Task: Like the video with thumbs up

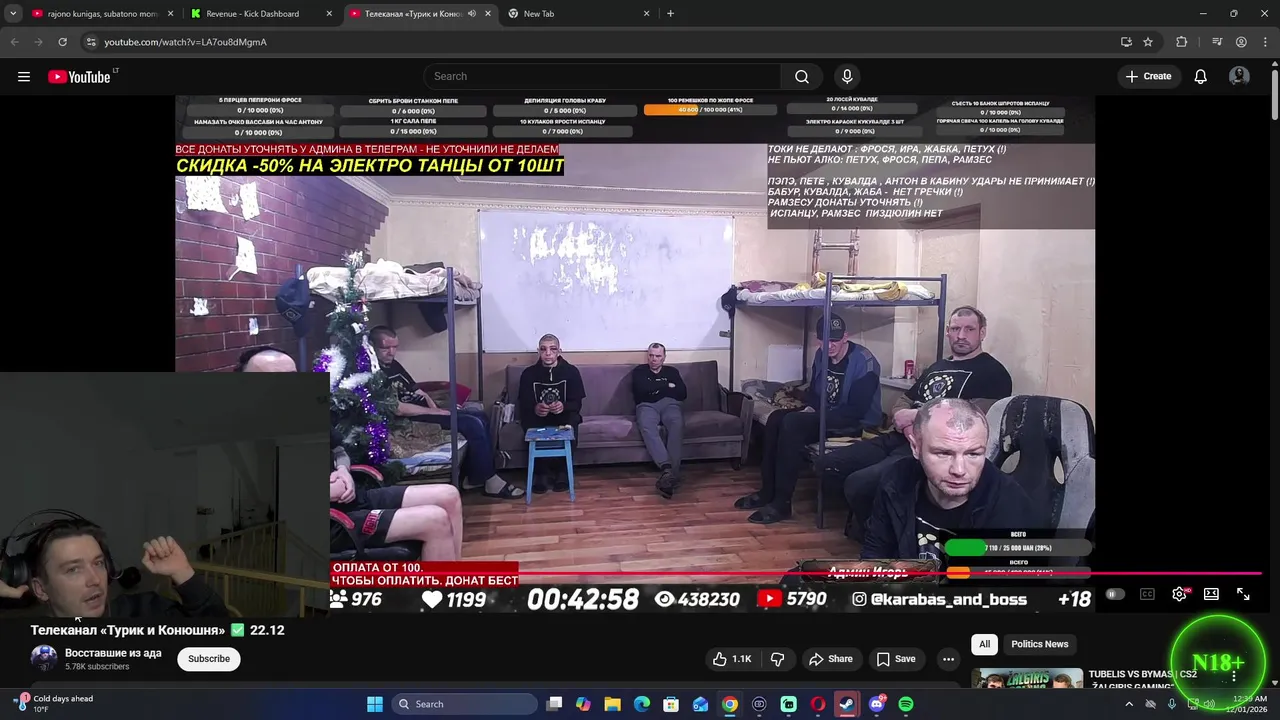Action: [731, 659]
